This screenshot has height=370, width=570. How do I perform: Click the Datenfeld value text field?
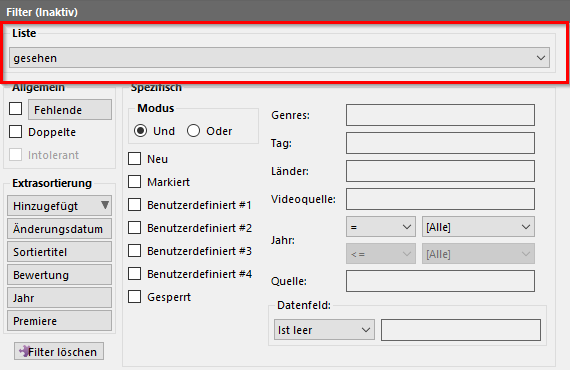(461, 330)
